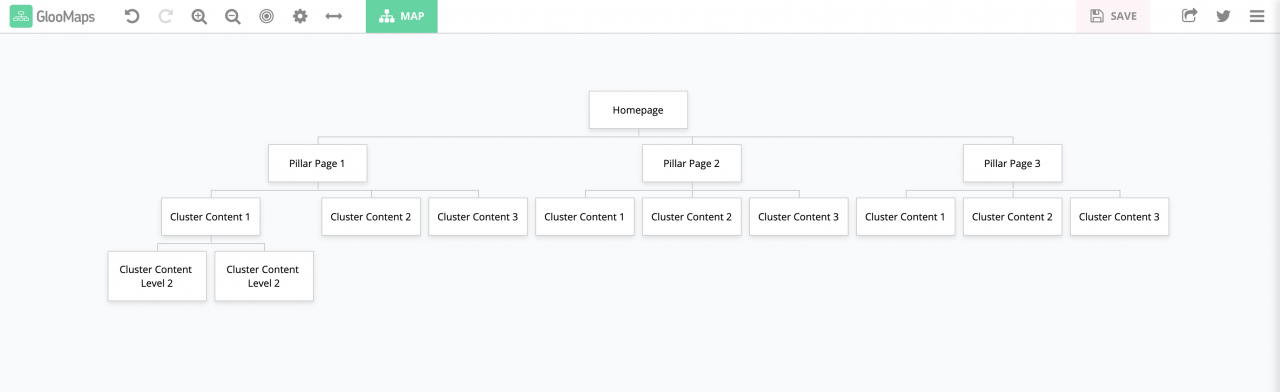Select Cluster Content 3 under Pillar Page 3
The width and height of the screenshot is (1280, 392).
pyautogui.click(x=1119, y=217)
